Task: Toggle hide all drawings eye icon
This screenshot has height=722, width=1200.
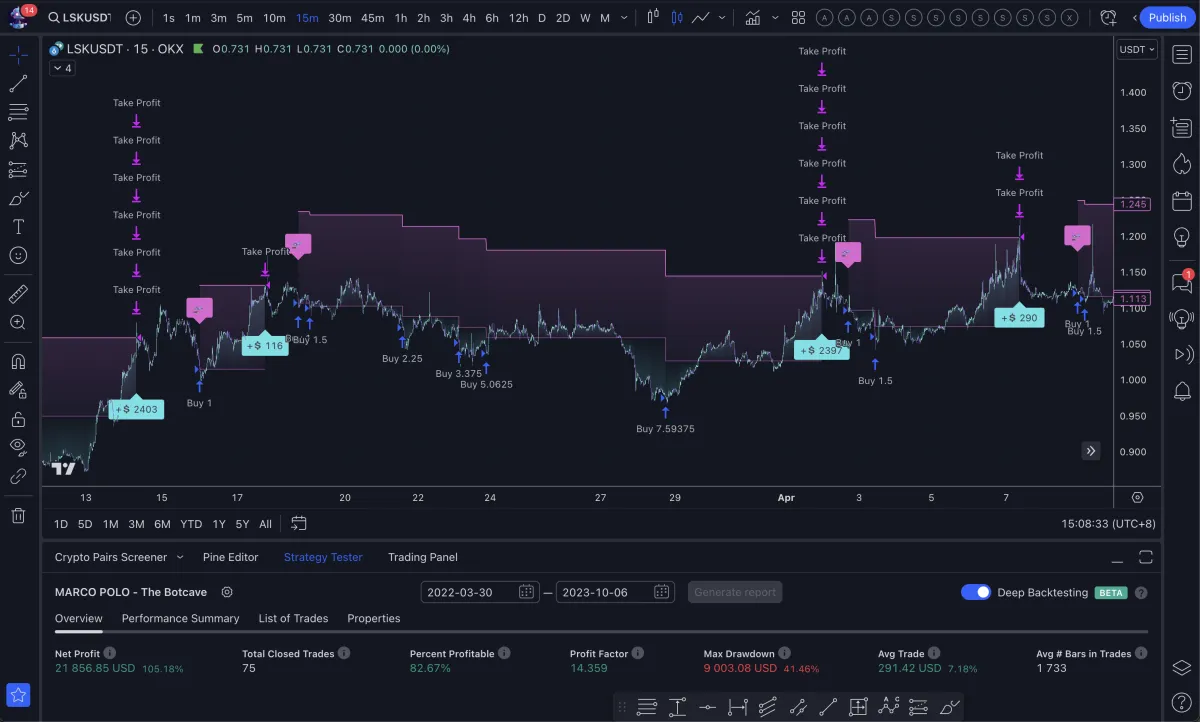Action: [18, 446]
